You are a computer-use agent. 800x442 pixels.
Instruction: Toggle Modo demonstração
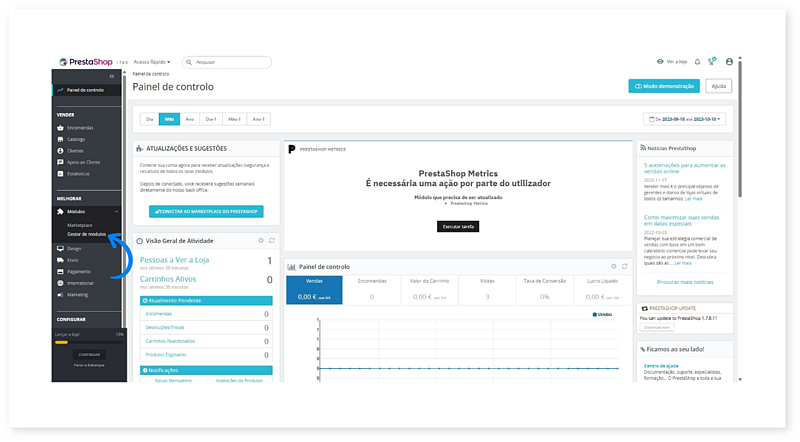pyautogui.click(x=664, y=86)
